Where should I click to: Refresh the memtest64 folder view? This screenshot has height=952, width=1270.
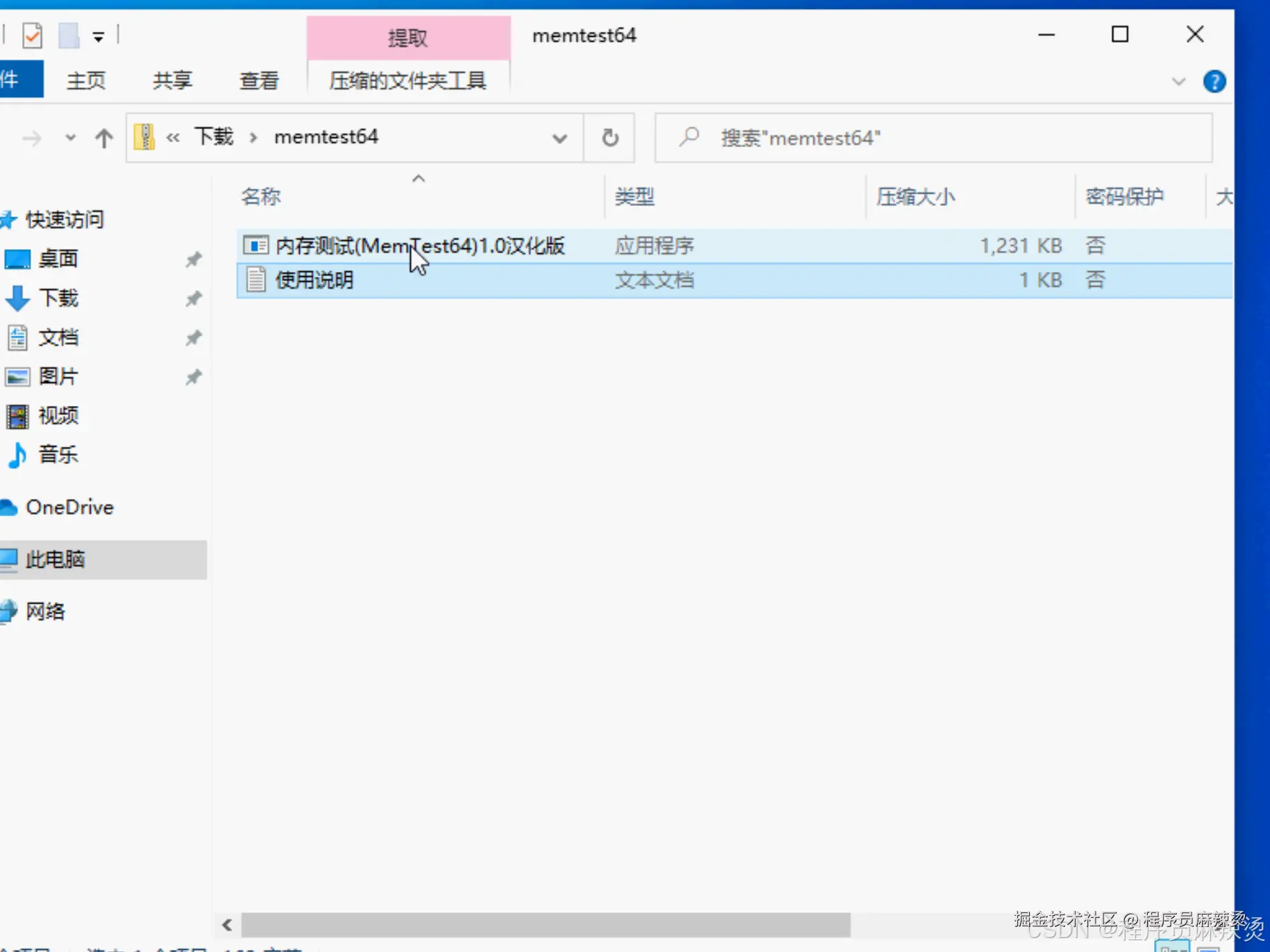tap(609, 137)
